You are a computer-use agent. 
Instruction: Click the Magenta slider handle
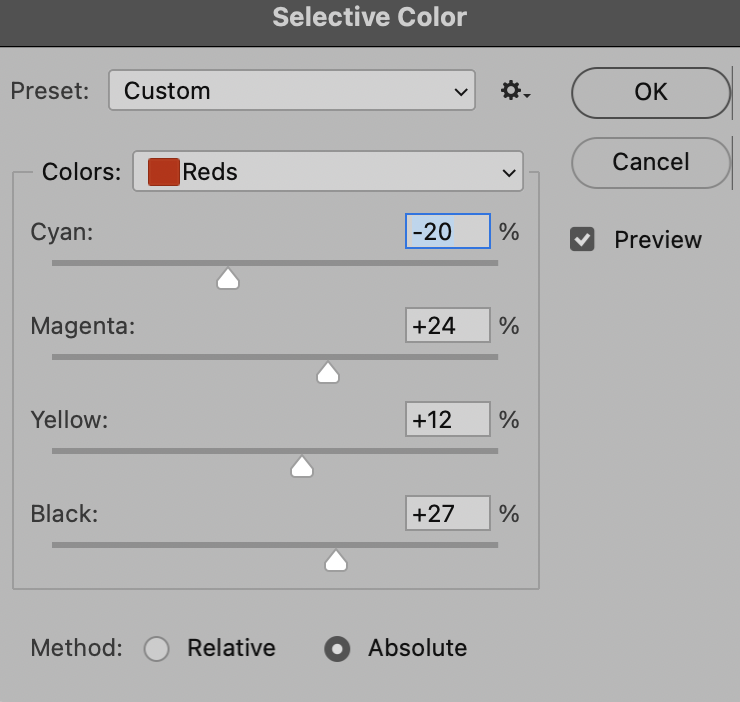[x=328, y=372]
